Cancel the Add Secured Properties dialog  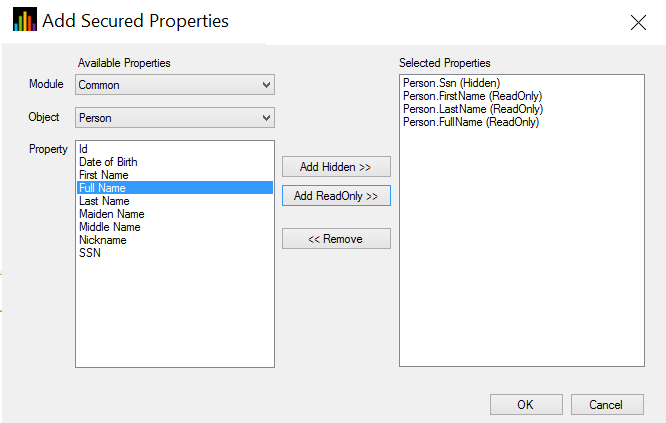(x=606, y=405)
